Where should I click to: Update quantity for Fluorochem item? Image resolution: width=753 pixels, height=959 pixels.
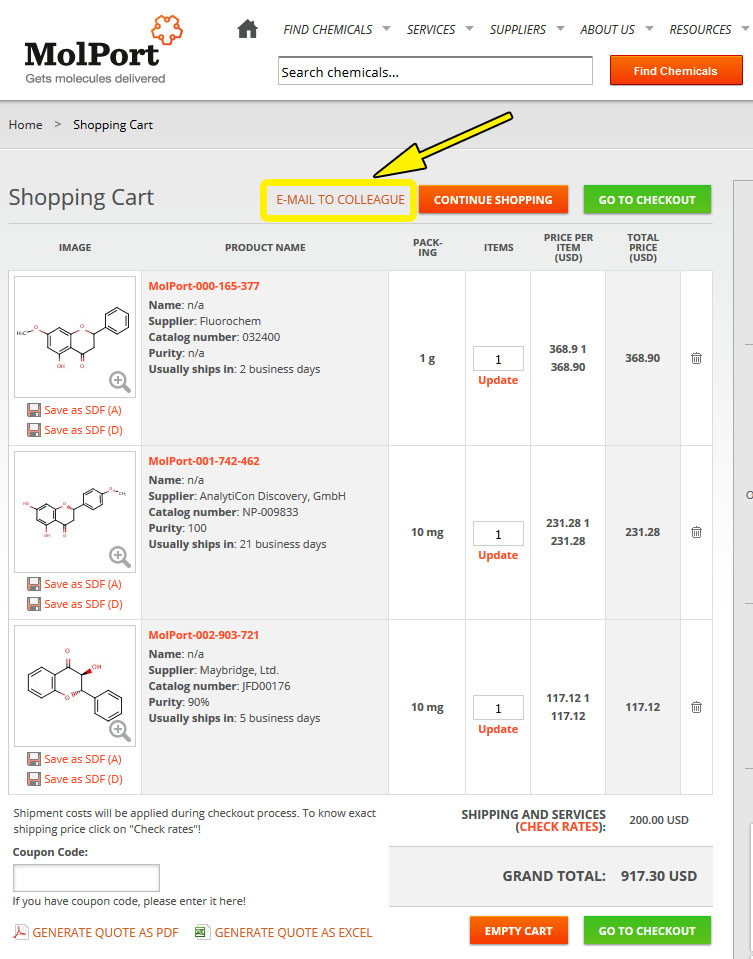coord(498,380)
